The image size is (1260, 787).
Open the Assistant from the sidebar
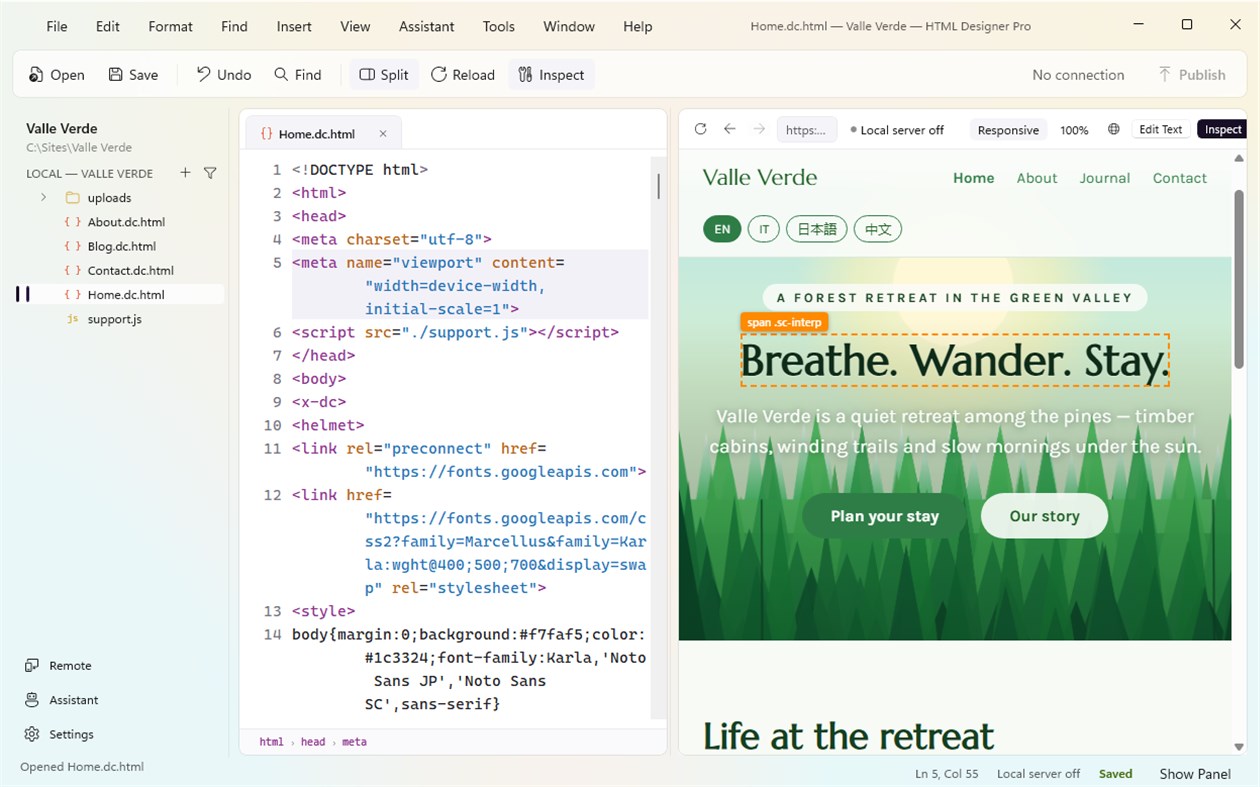[x=62, y=700]
